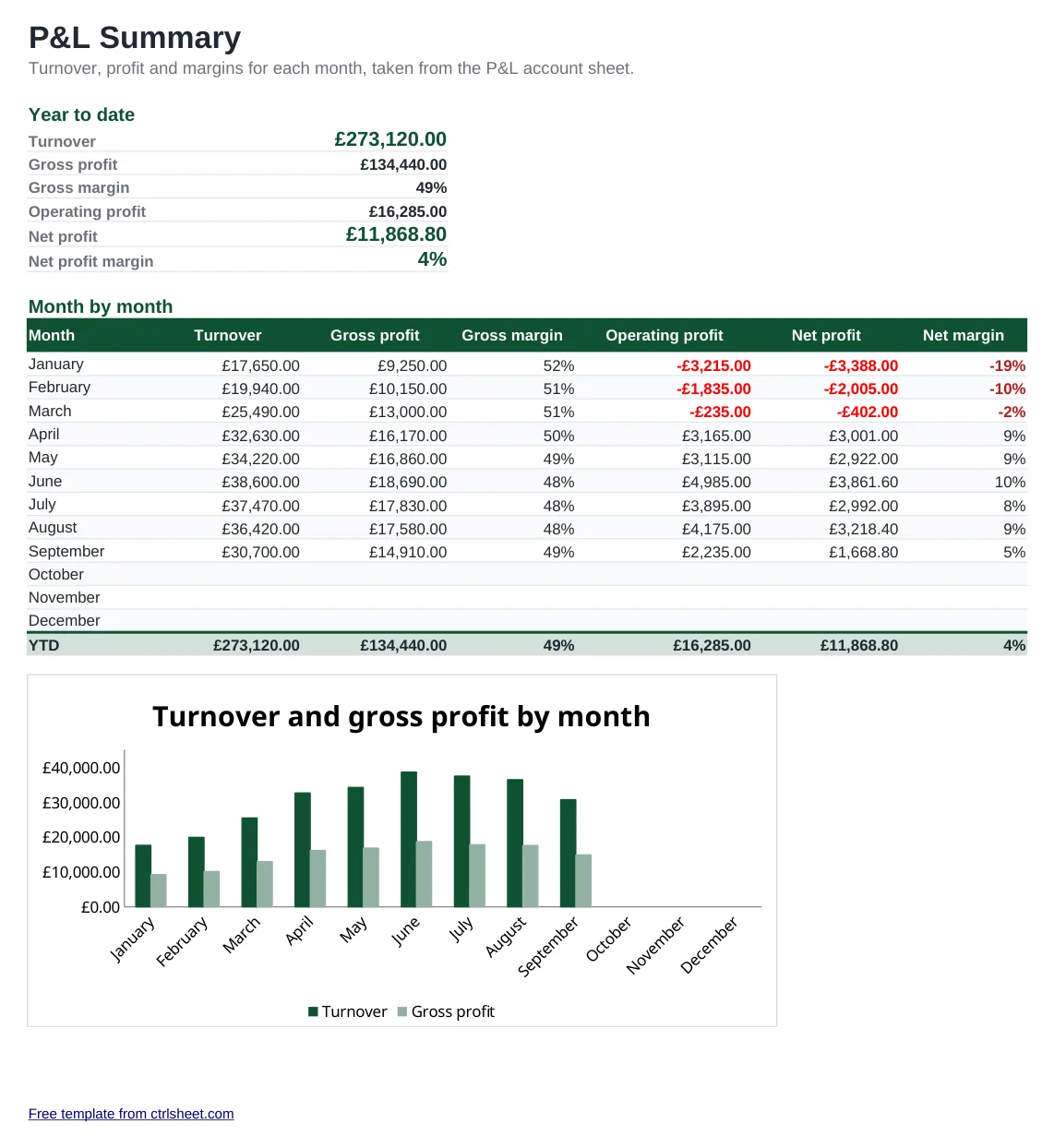Viewport: 1054px width, 1148px height.
Task: Click YTD row net profit £11,868.80
Action: click(858, 645)
